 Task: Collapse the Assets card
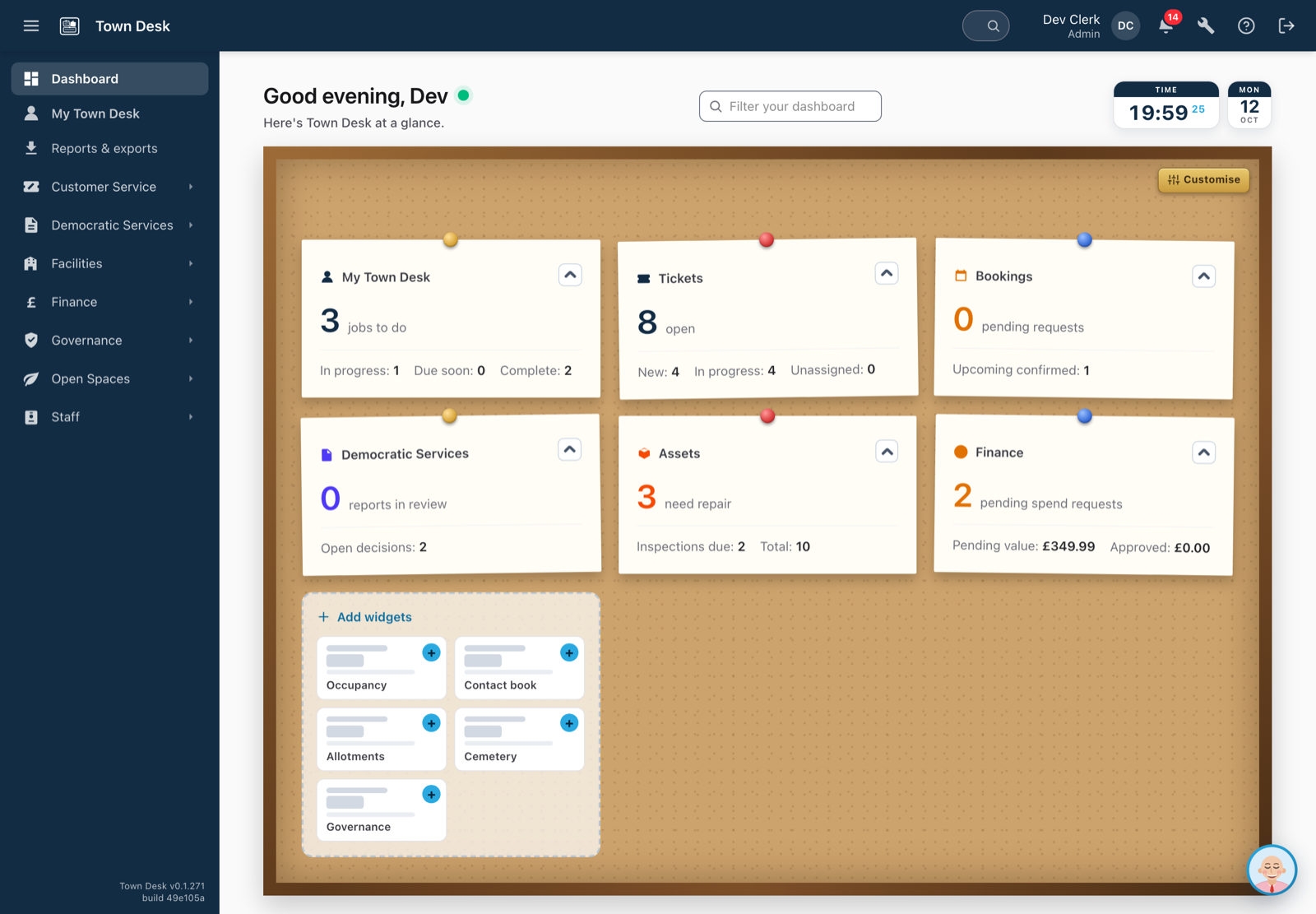click(x=887, y=452)
